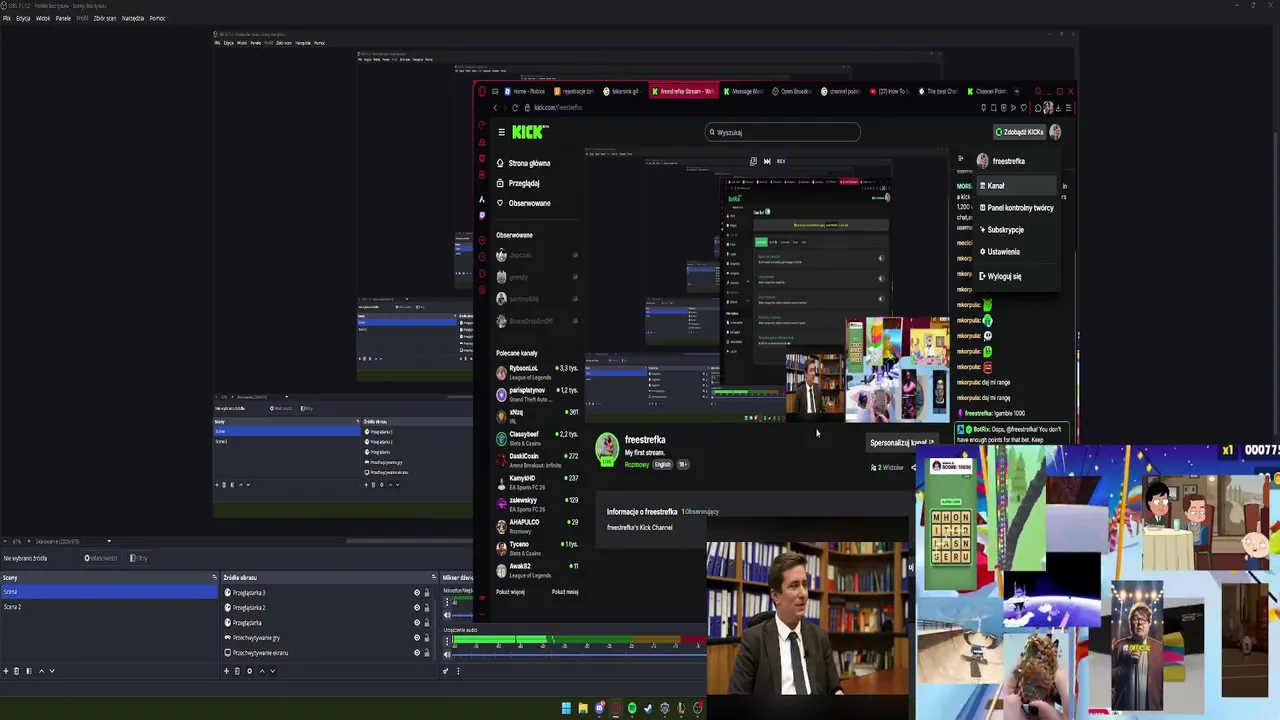The height and width of the screenshot is (720, 1280).
Task: Click the kick.com/freestrefka address bar
Action: click(x=556, y=108)
